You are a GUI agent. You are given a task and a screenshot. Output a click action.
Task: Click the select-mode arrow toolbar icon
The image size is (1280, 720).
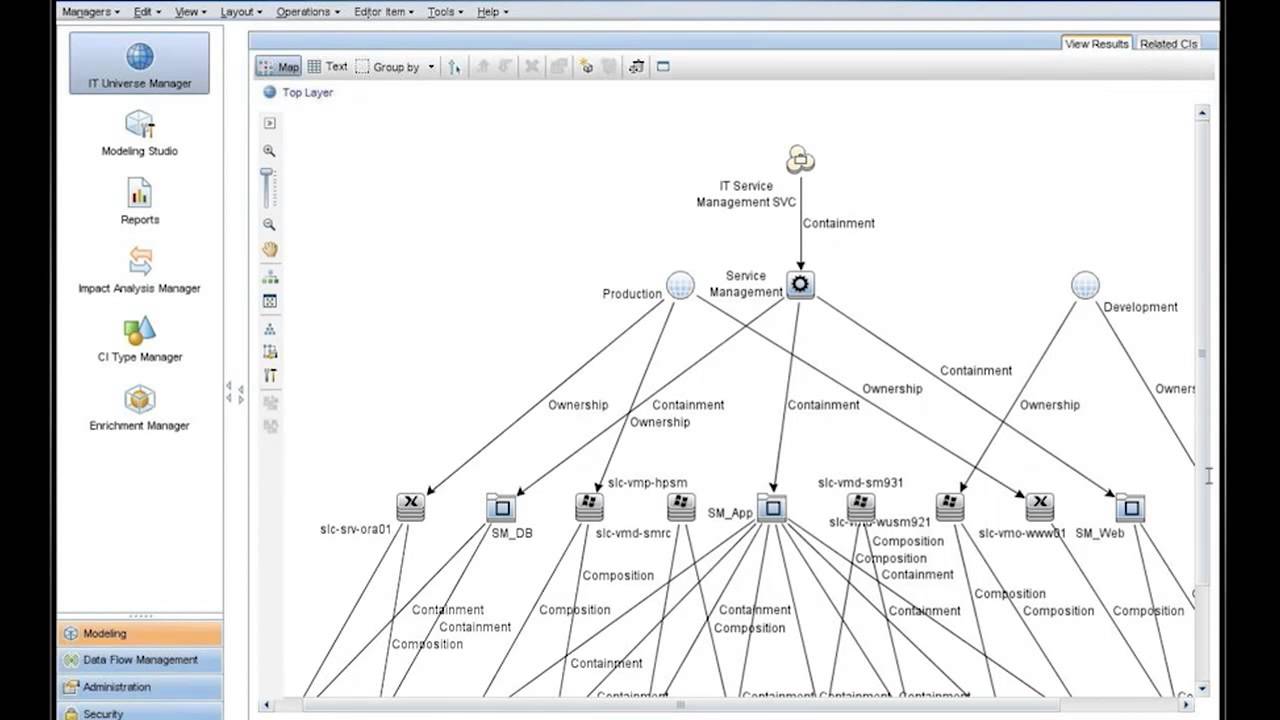[x=454, y=67]
